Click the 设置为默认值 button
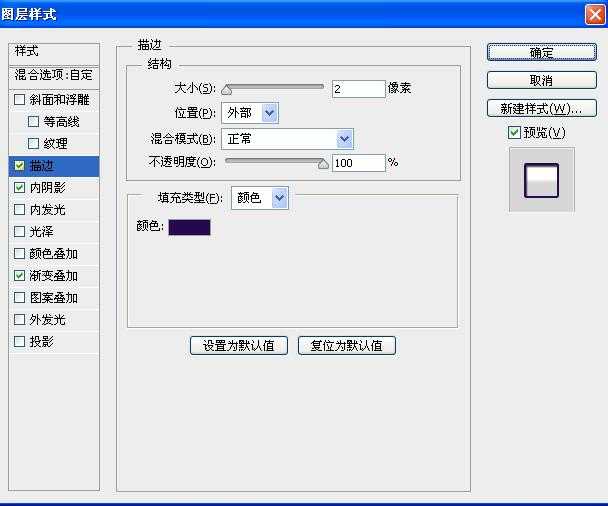This screenshot has width=608, height=506. coord(239,346)
